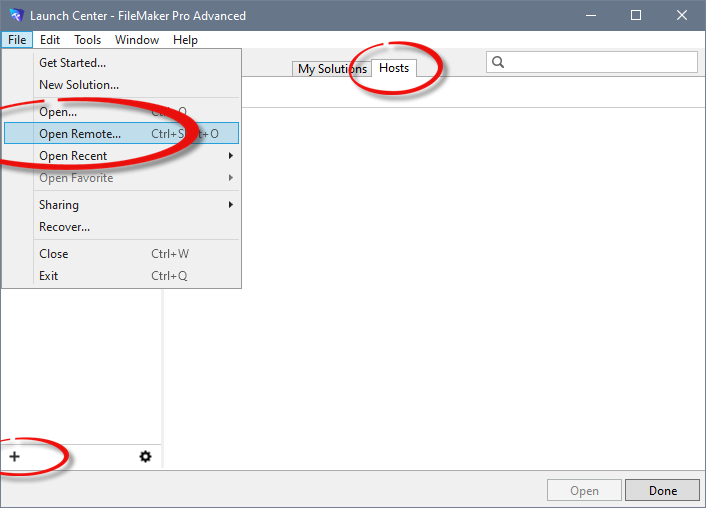The height and width of the screenshot is (508, 706).
Task: Expand the Sharing submenu
Action: (122, 205)
